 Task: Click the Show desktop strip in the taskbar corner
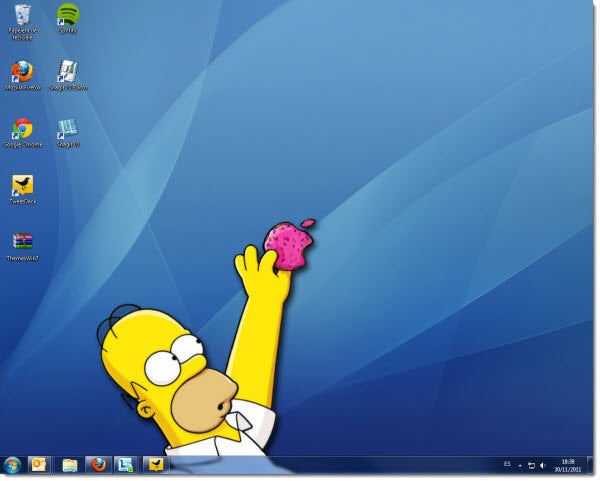click(x=590, y=465)
